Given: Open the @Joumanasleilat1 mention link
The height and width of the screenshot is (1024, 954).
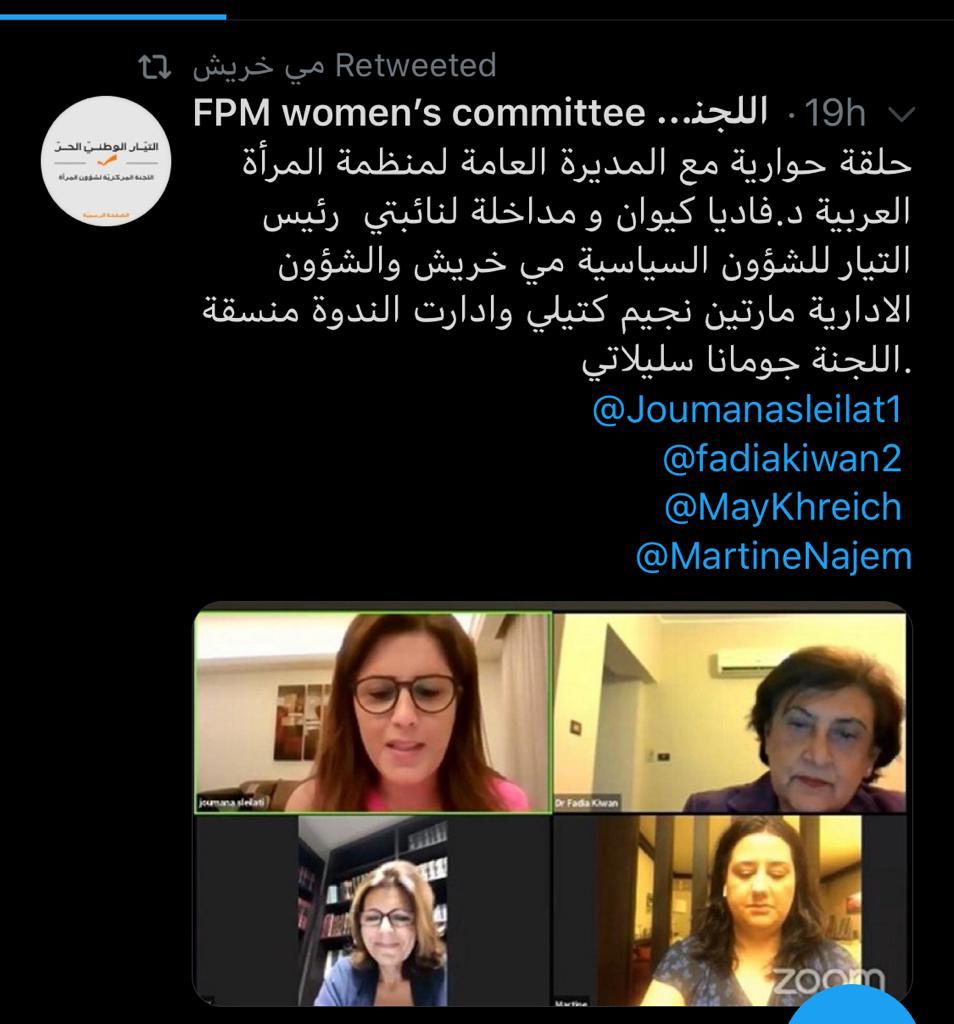Looking at the screenshot, I should tap(747, 409).
